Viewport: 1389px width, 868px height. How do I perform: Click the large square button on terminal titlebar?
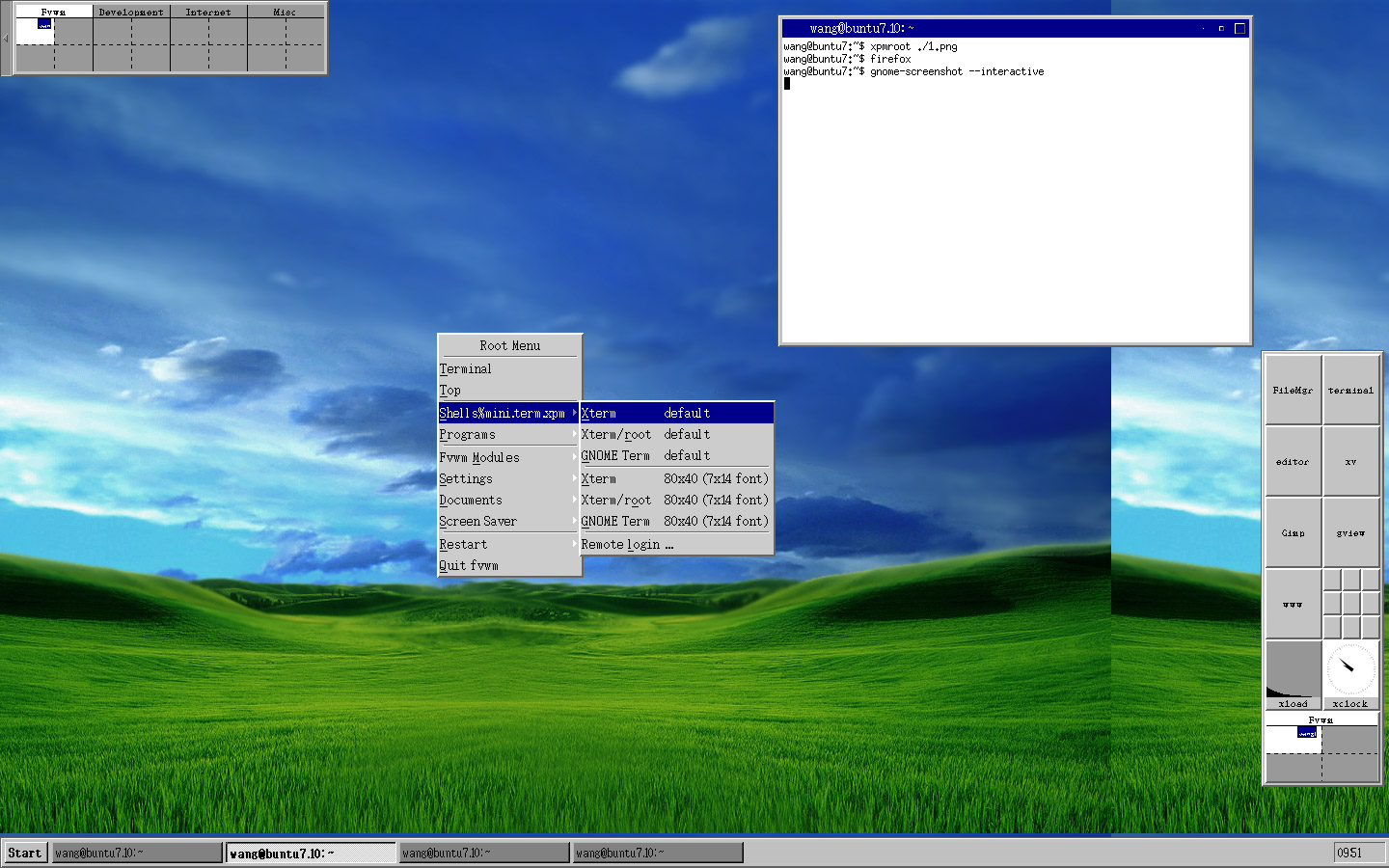[1240, 28]
